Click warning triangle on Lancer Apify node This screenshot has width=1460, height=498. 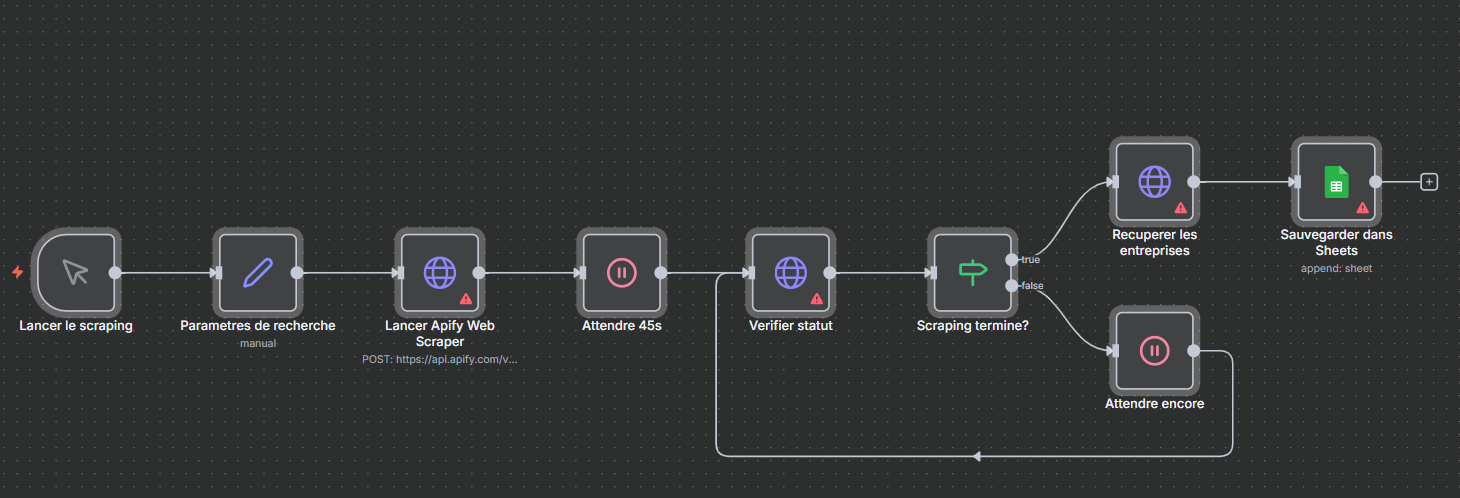click(x=466, y=298)
